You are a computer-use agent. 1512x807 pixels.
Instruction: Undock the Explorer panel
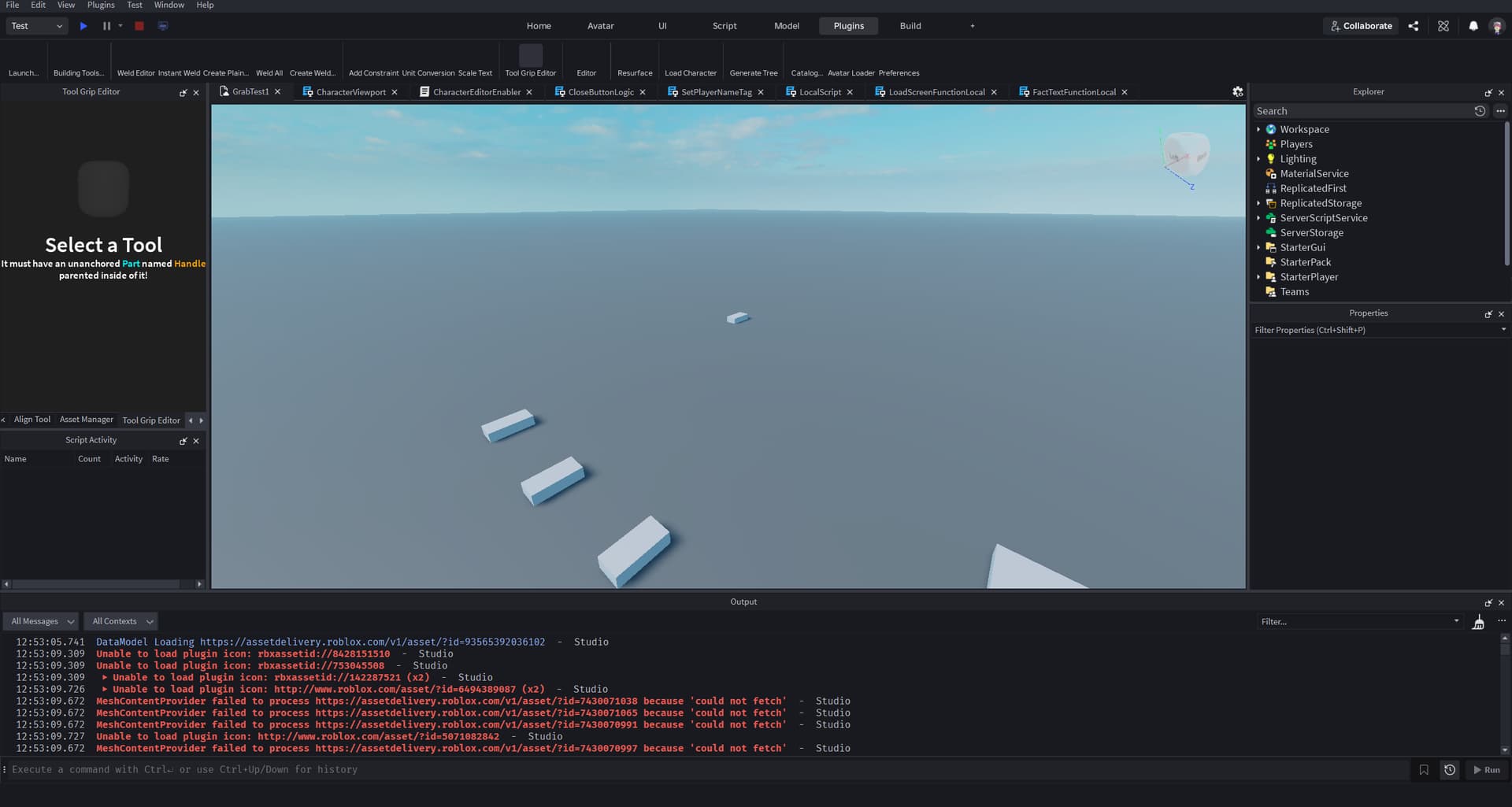[x=1488, y=92]
